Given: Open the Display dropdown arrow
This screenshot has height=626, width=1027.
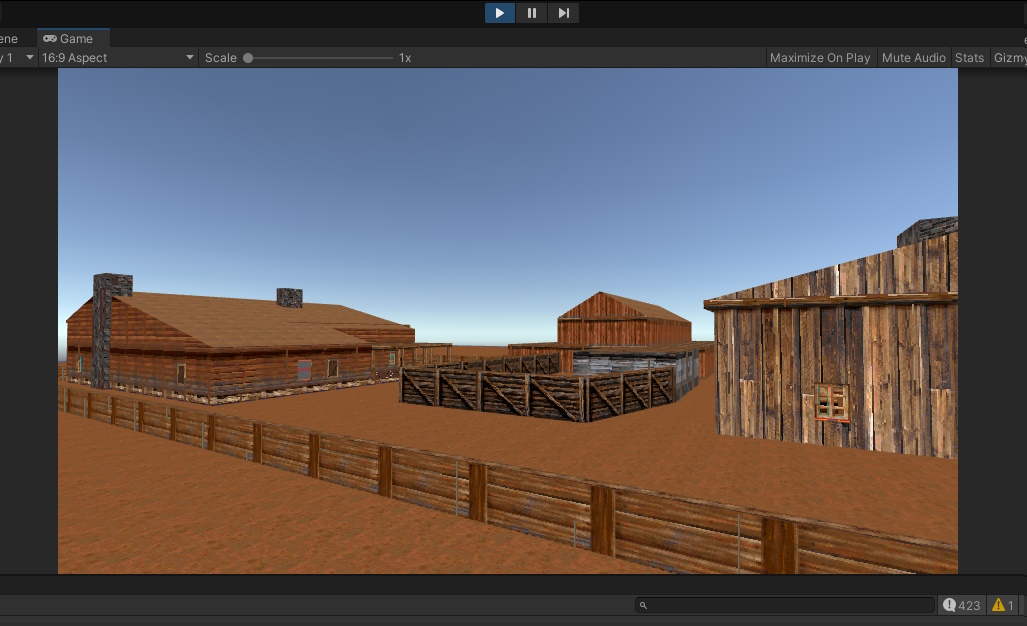Looking at the screenshot, I should 29,58.
